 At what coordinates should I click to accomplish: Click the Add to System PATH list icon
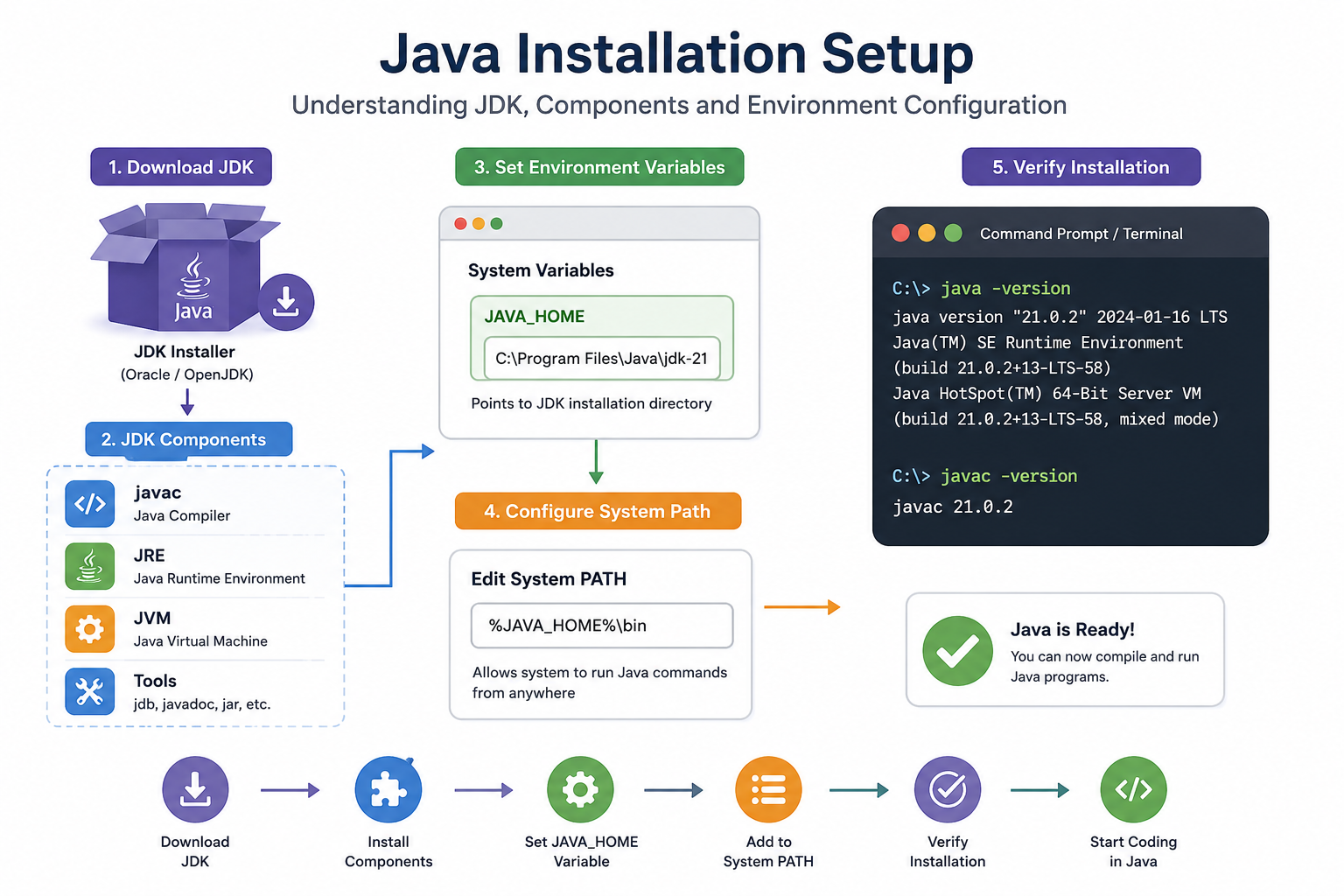(x=768, y=789)
